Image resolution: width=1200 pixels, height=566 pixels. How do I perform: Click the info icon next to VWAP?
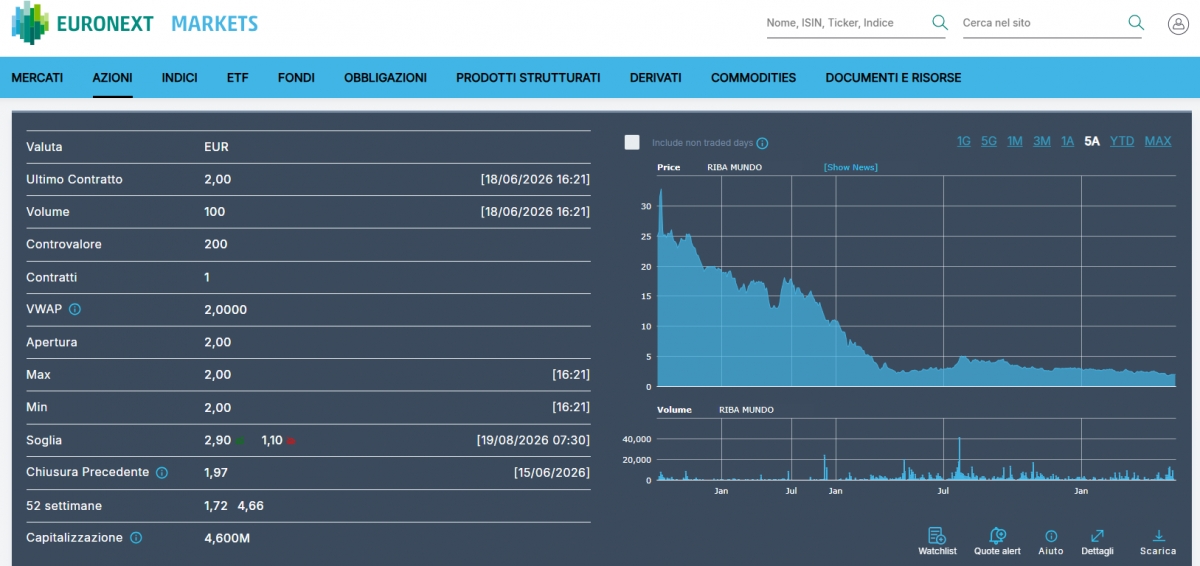75,309
